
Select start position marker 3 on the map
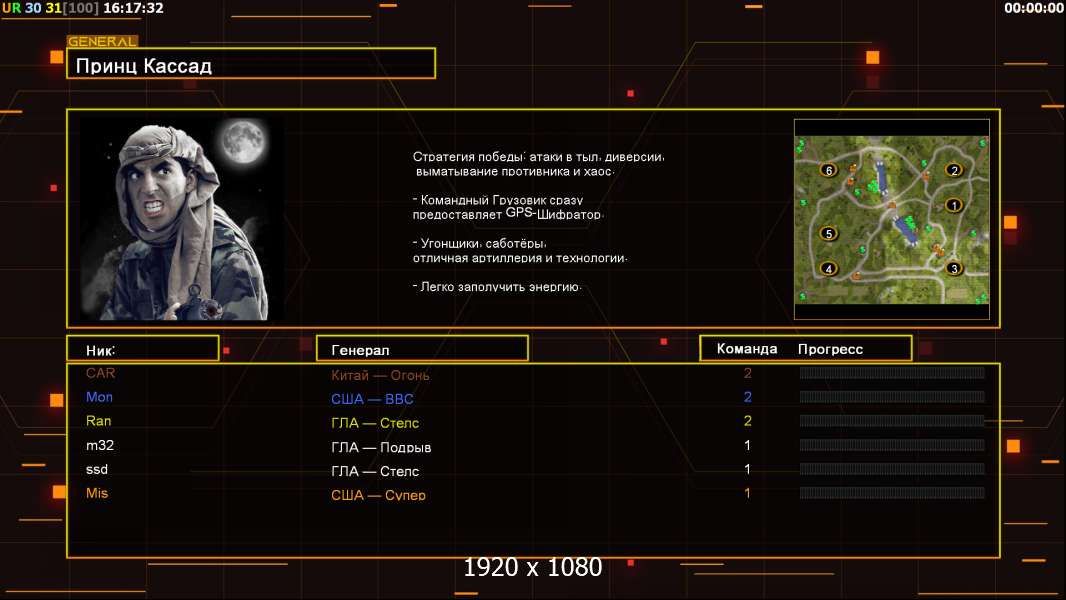coord(954,268)
